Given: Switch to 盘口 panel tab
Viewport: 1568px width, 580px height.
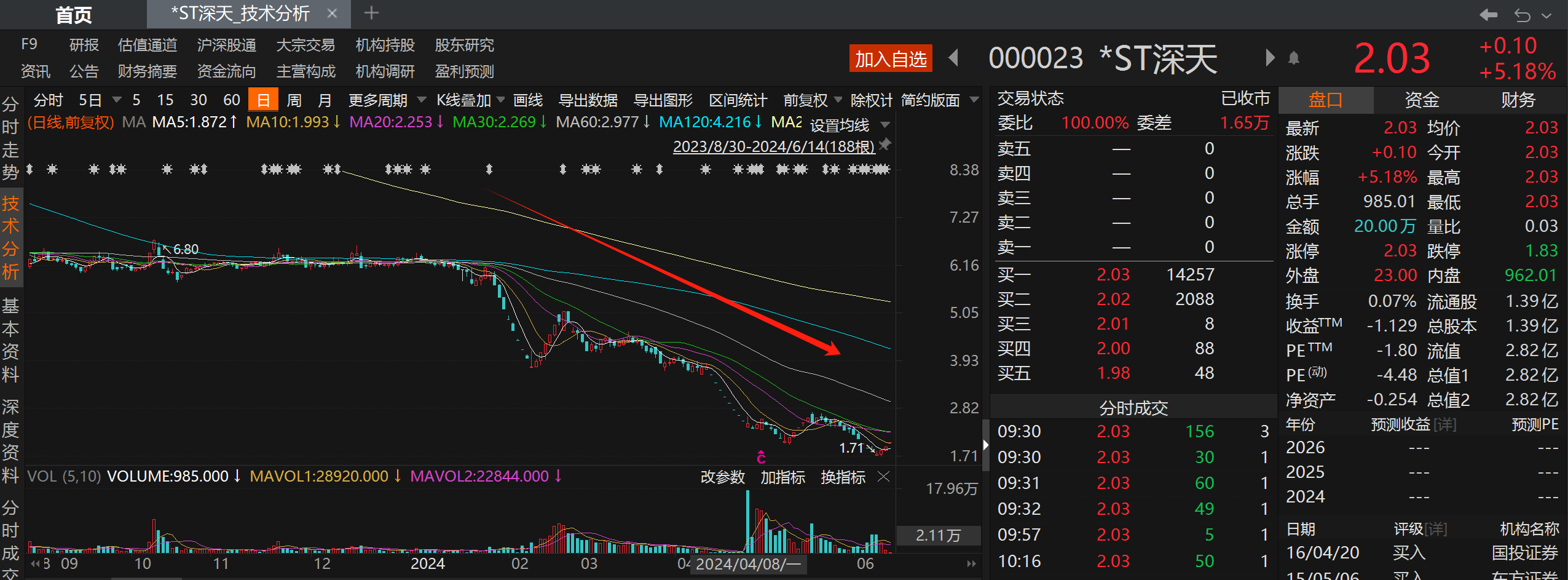Looking at the screenshot, I should point(1326,100).
